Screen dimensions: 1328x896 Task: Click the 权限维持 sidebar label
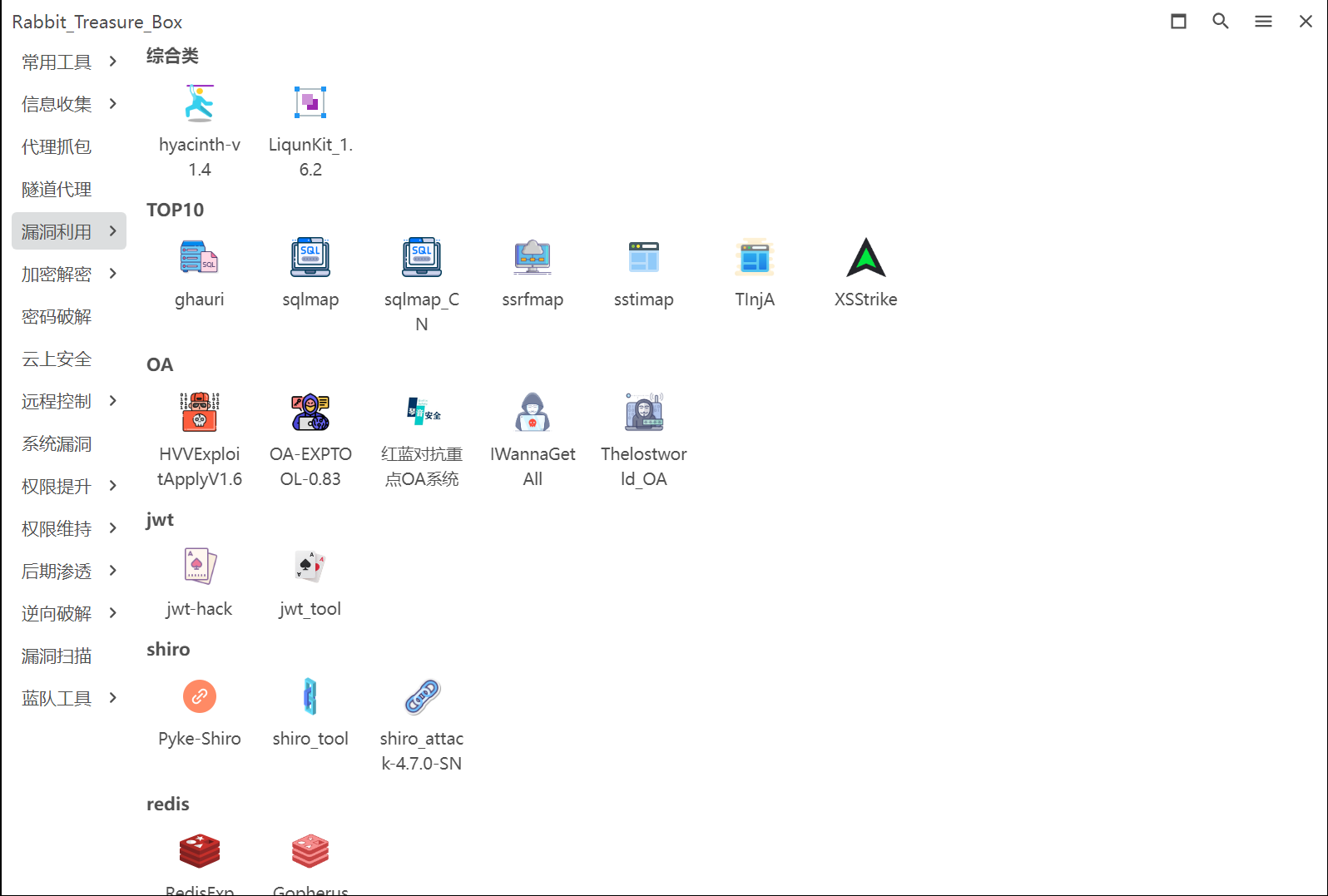(57, 528)
